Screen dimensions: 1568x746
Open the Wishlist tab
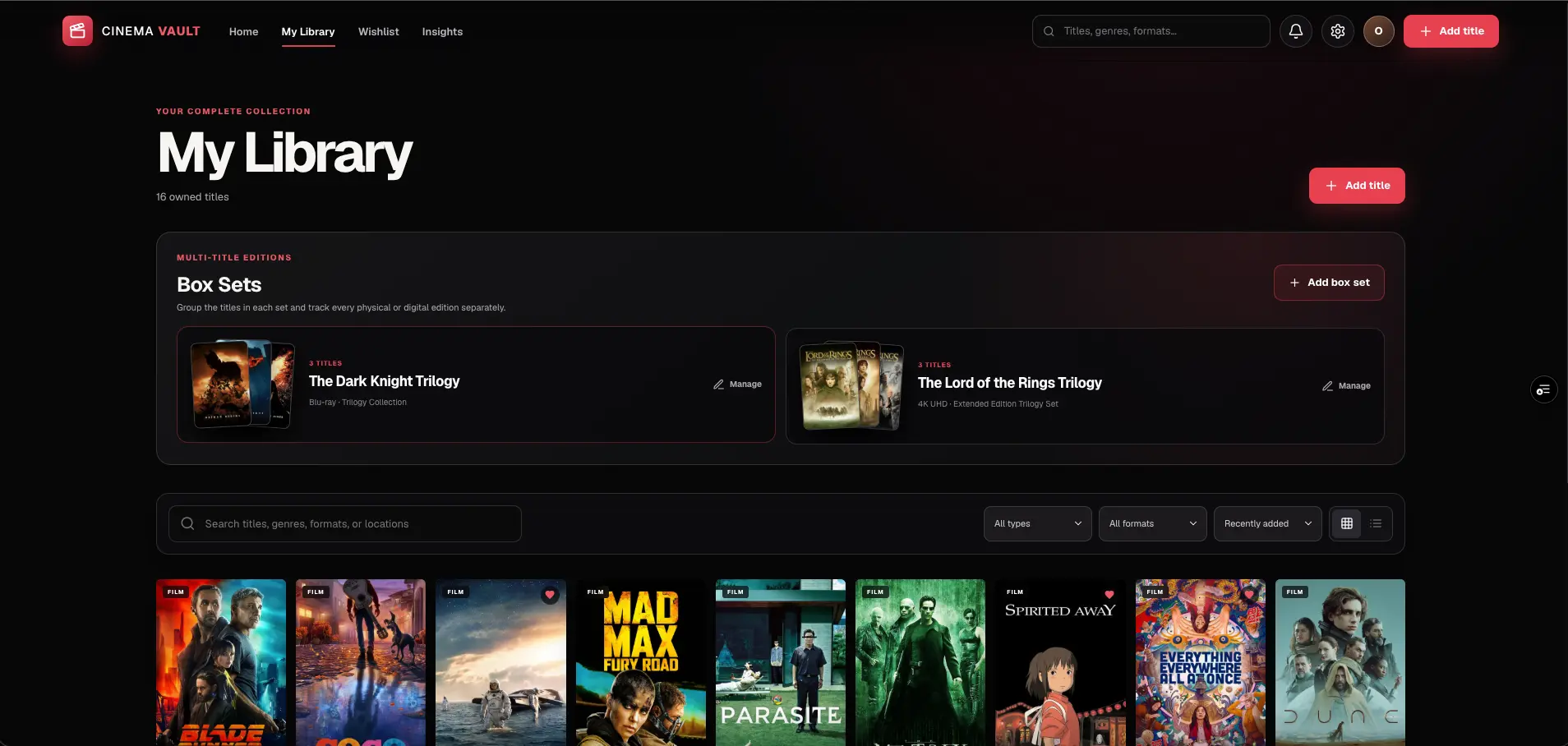pyautogui.click(x=379, y=31)
